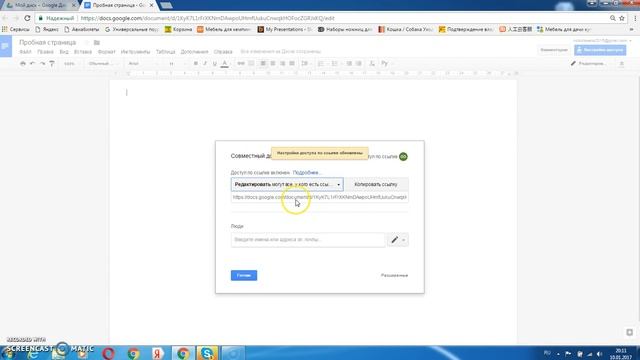640x360 pixels.
Task: Open the zoom level dropdown
Action: [x=71, y=64]
